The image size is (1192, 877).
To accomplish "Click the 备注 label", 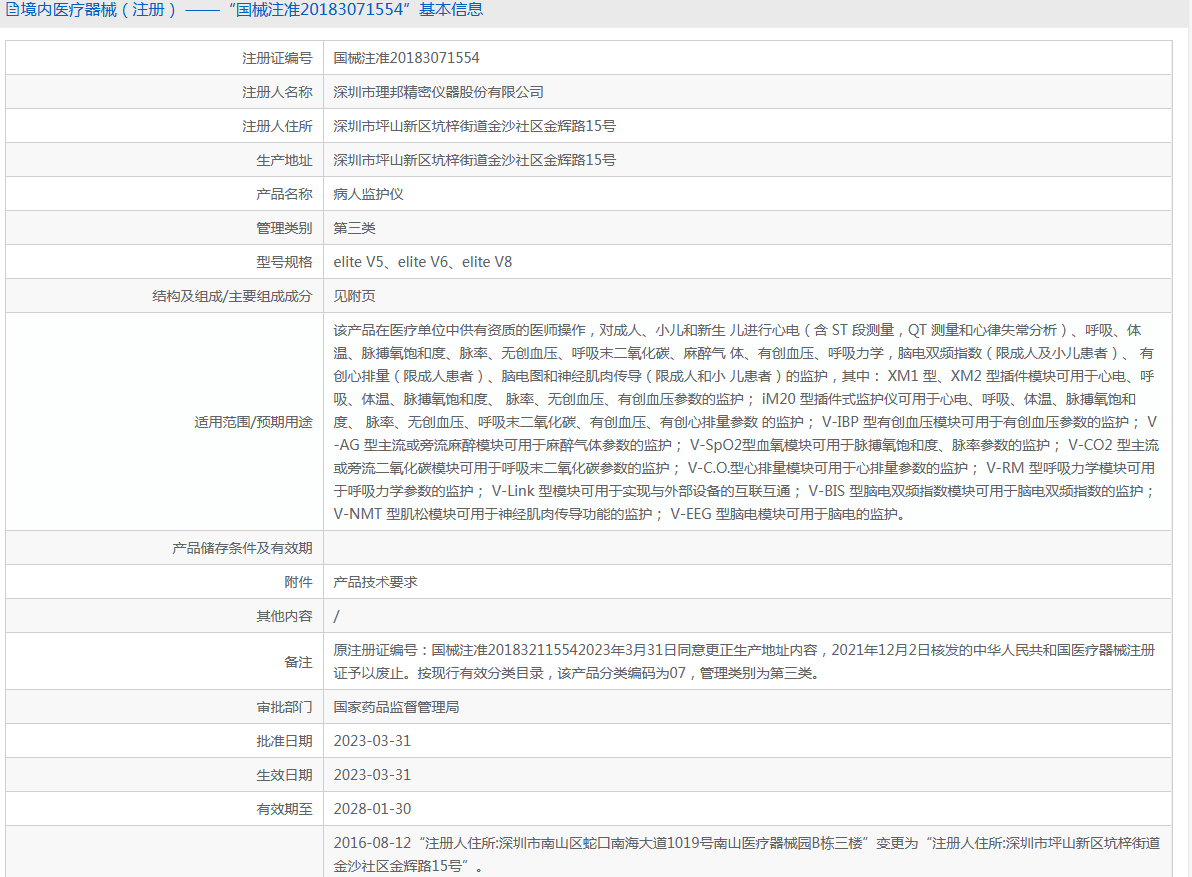I will point(299,662).
